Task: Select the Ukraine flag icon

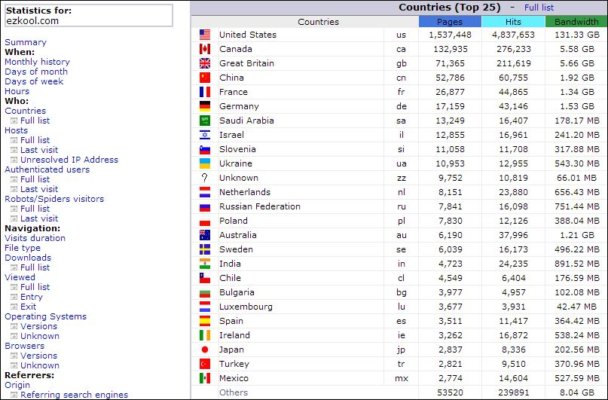Action: click(x=205, y=163)
